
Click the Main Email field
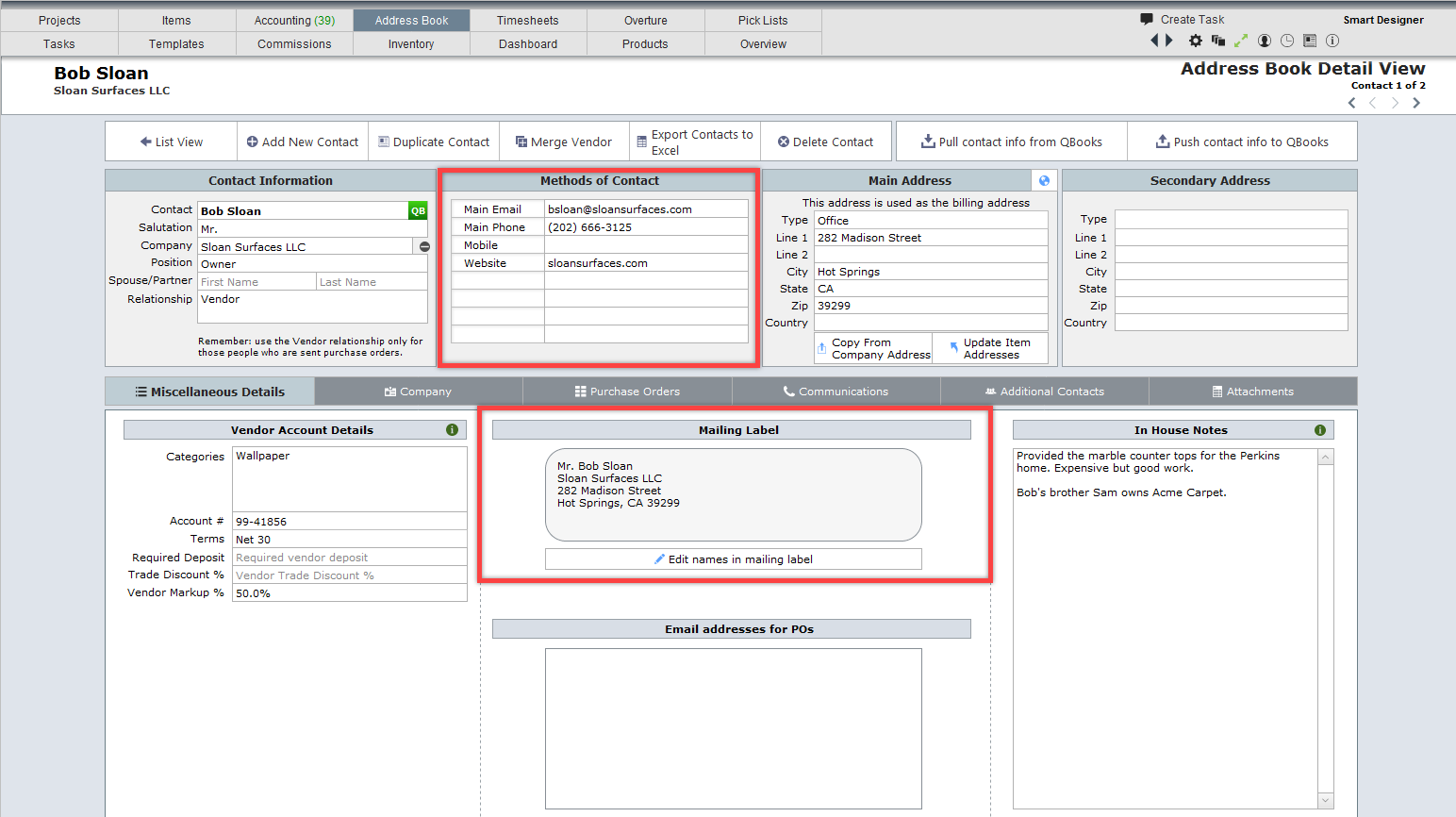(646, 209)
